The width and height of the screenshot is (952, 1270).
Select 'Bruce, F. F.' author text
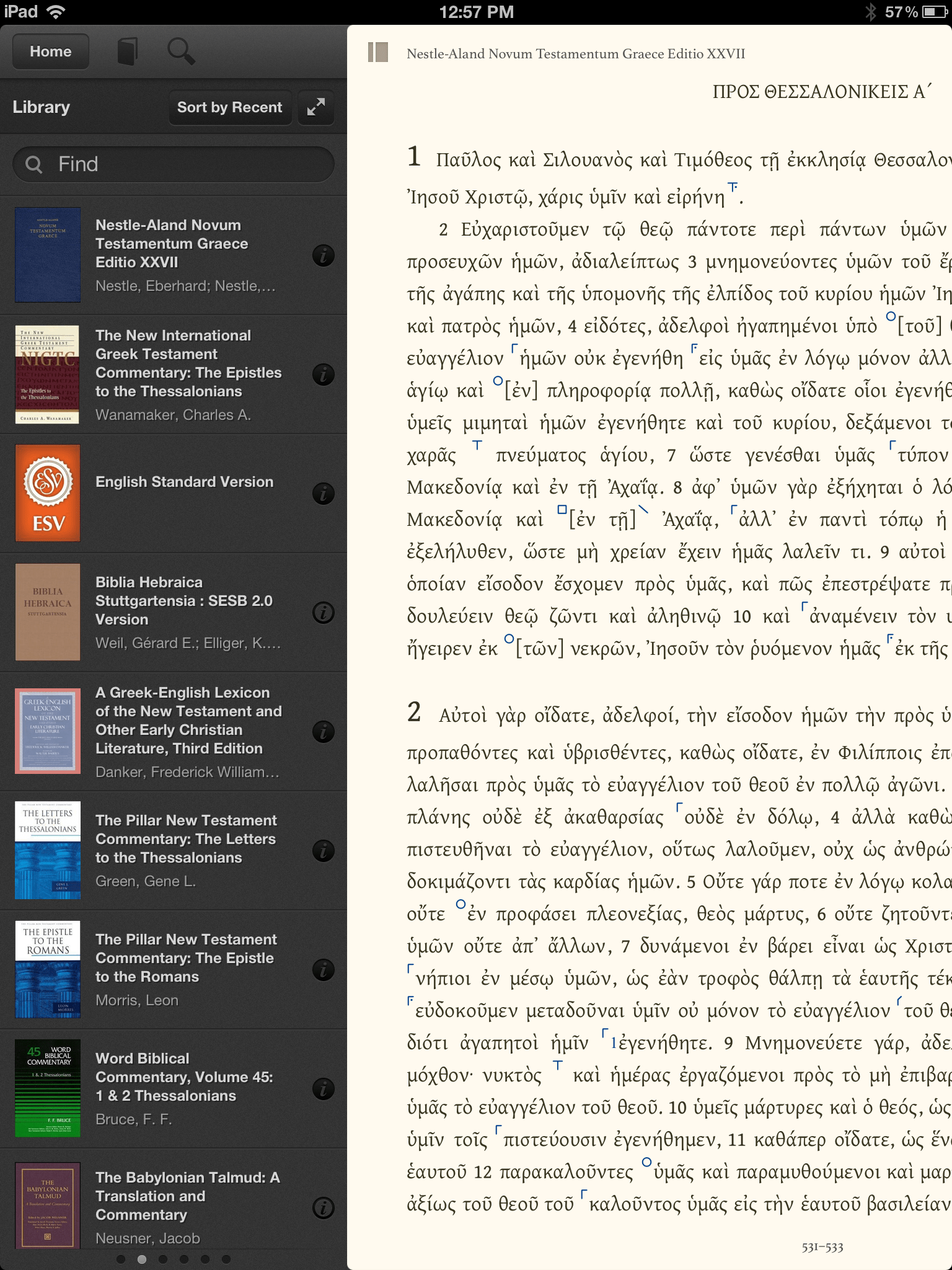point(134,1119)
